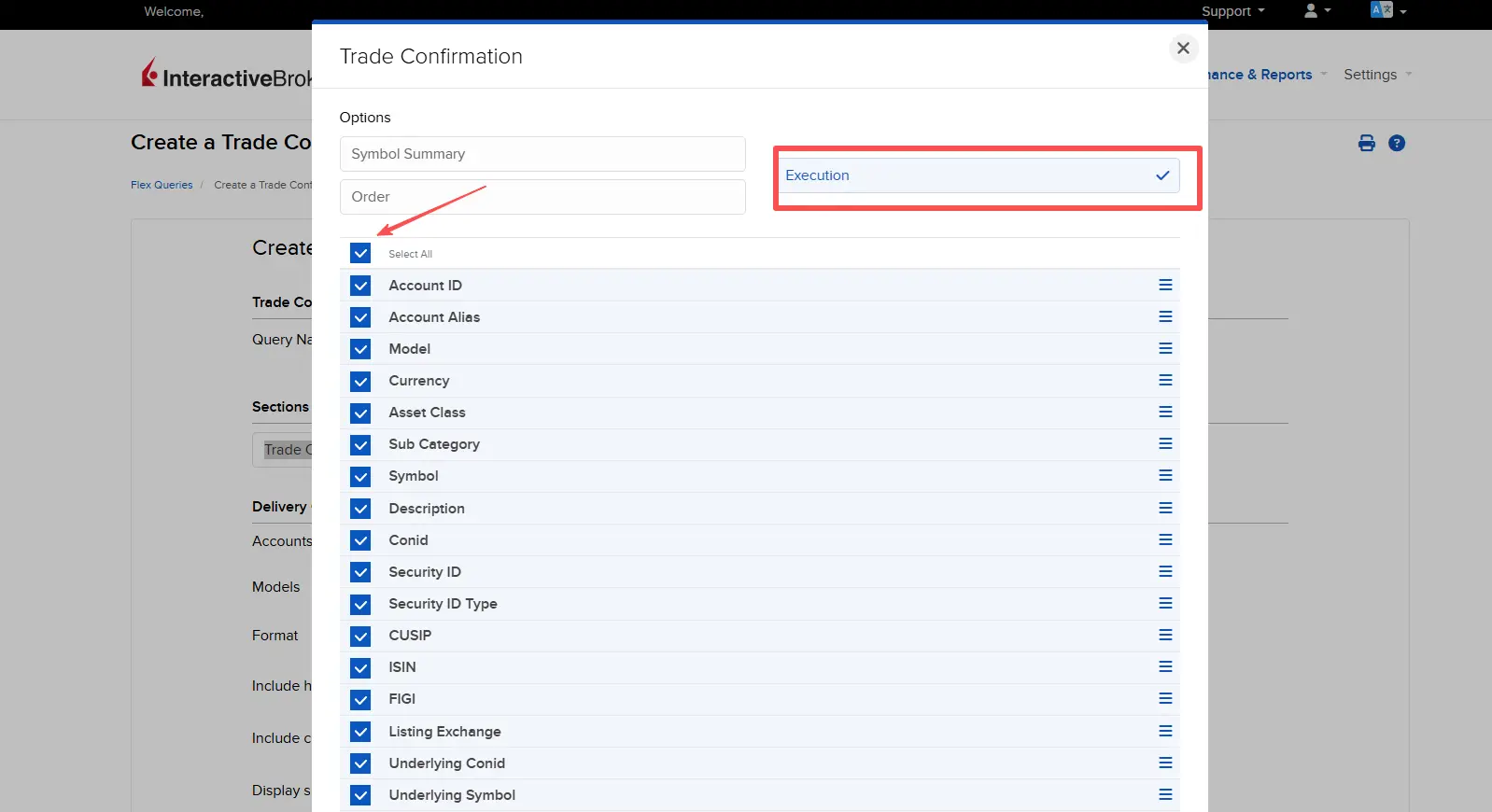The height and width of the screenshot is (812, 1492).
Task: Close the Trade Confirmation dialog
Action: point(1183,48)
